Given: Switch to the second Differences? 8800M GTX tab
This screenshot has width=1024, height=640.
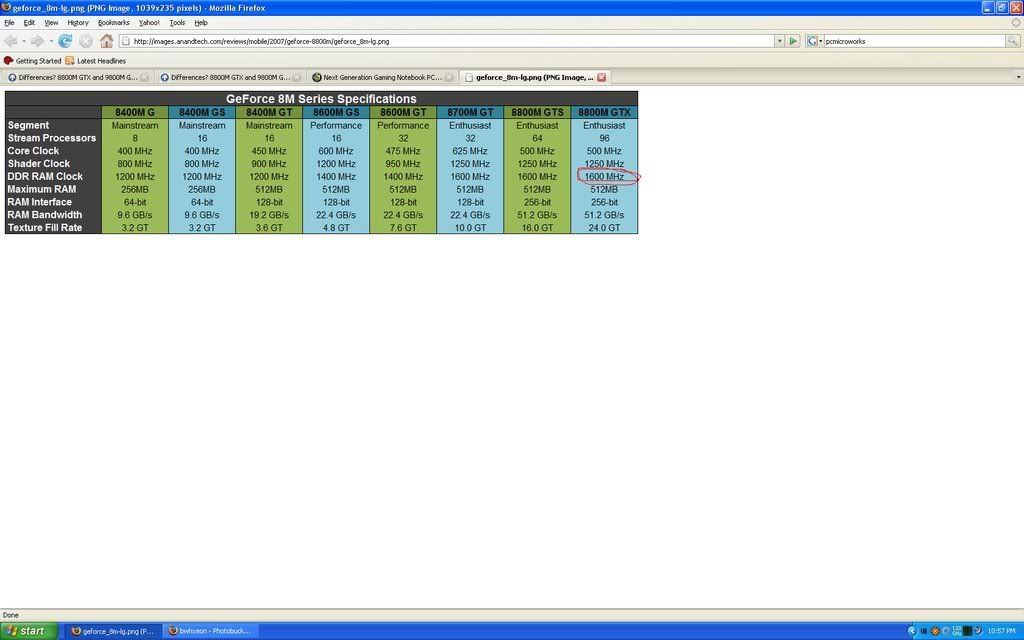Looking at the screenshot, I should click(x=231, y=77).
